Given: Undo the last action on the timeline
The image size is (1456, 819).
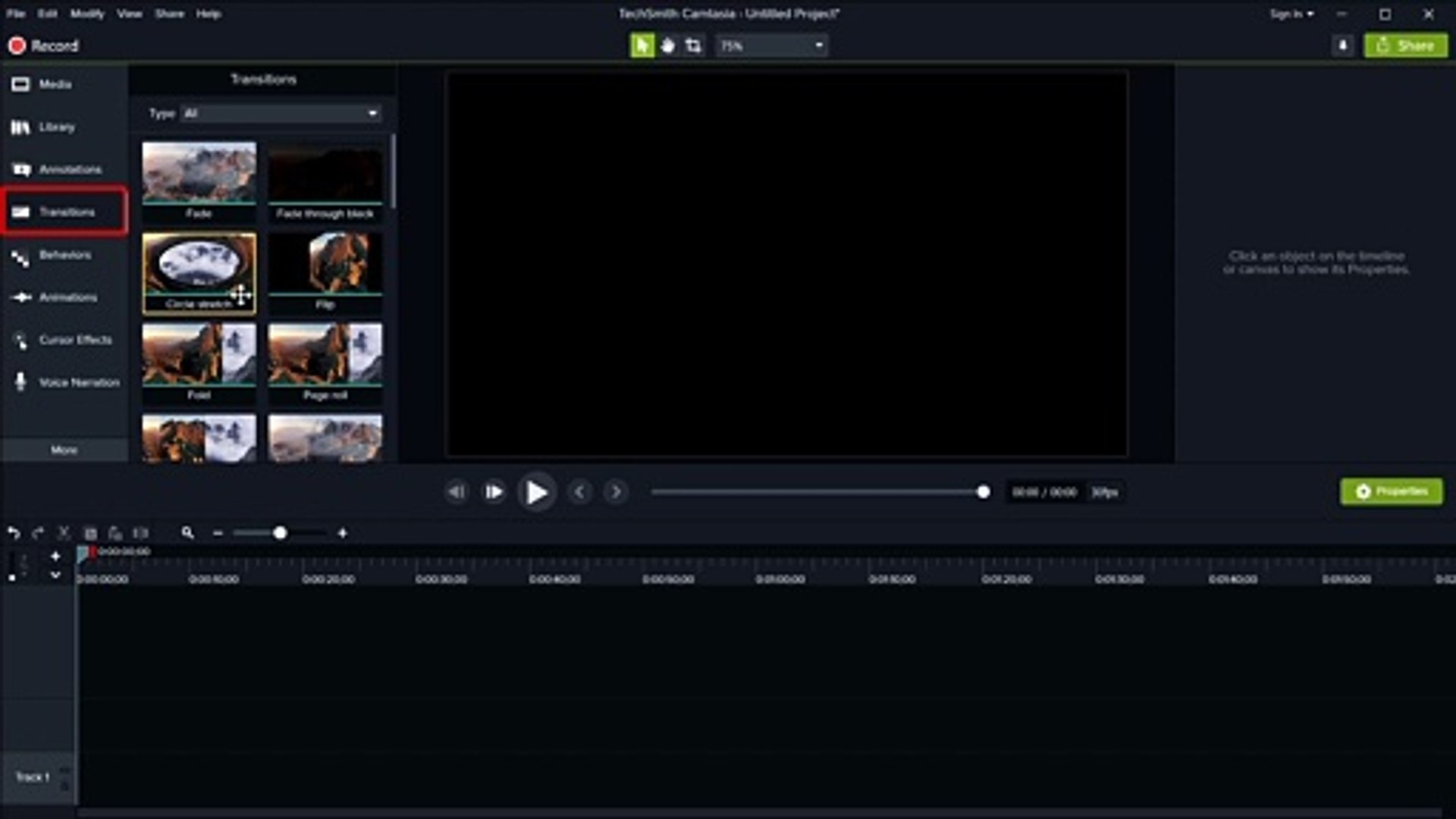Looking at the screenshot, I should tap(13, 532).
